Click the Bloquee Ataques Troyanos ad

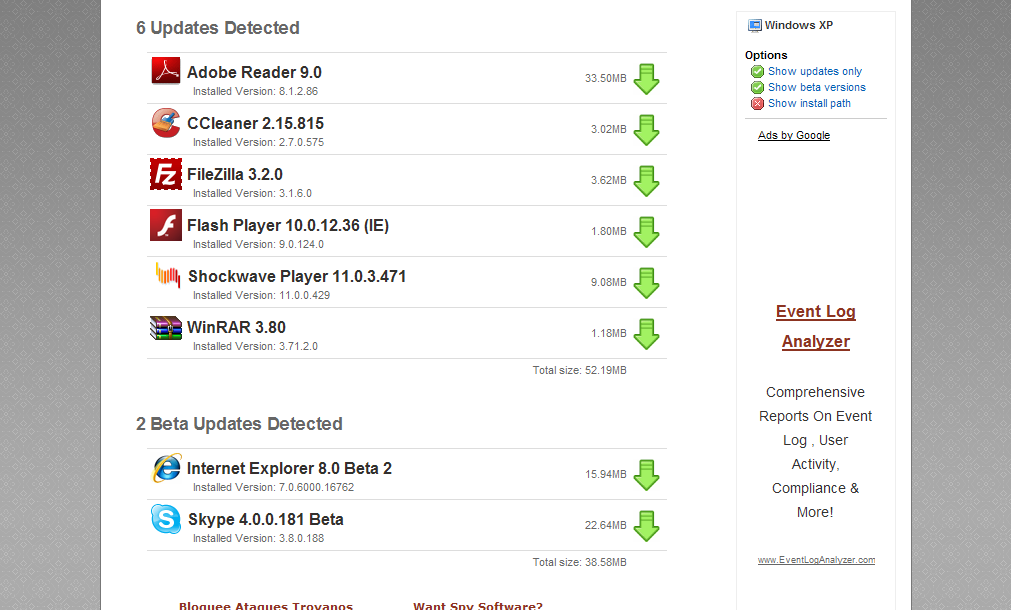point(266,605)
